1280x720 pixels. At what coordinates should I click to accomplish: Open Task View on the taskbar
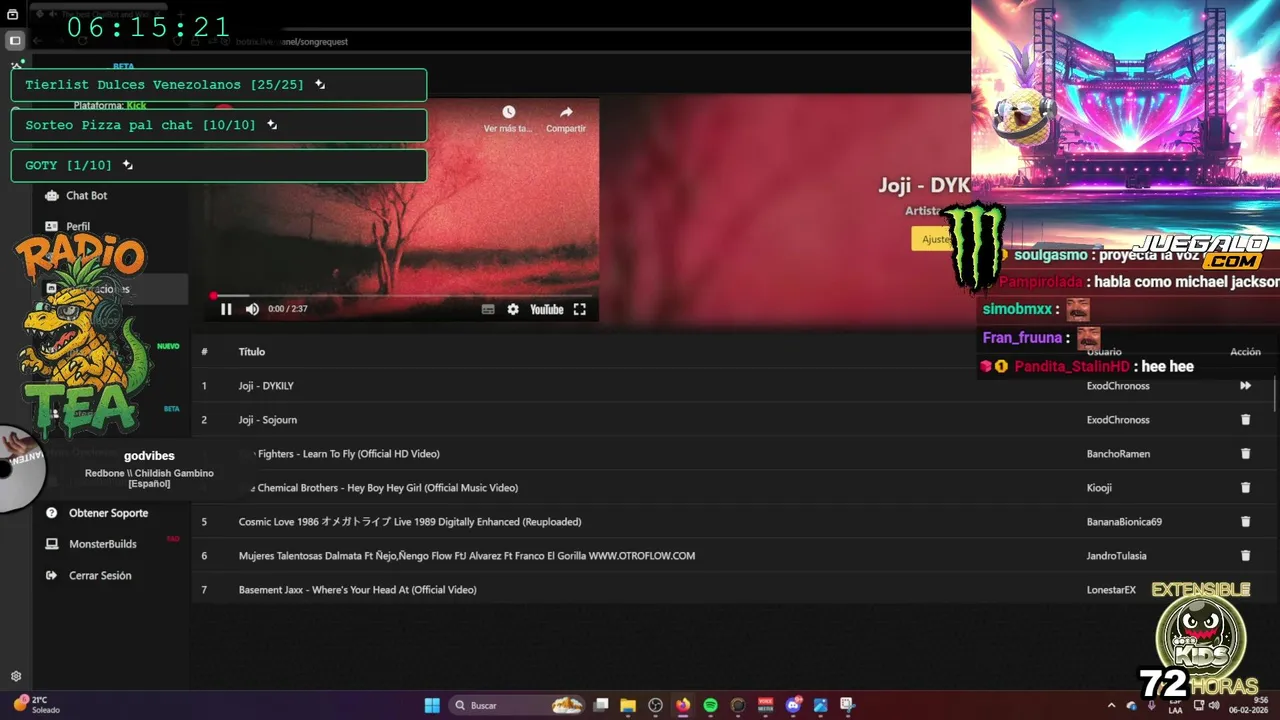[x=601, y=705]
